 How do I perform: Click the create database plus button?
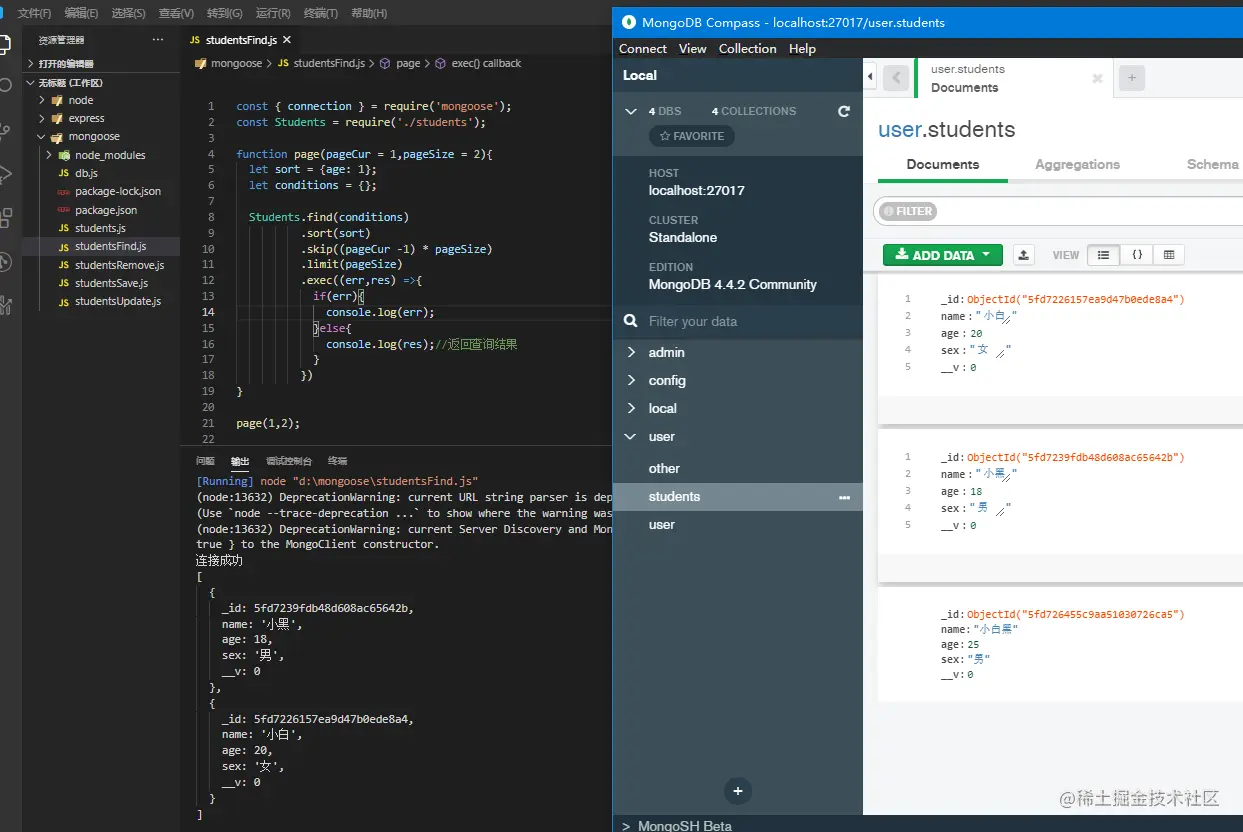click(x=737, y=791)
